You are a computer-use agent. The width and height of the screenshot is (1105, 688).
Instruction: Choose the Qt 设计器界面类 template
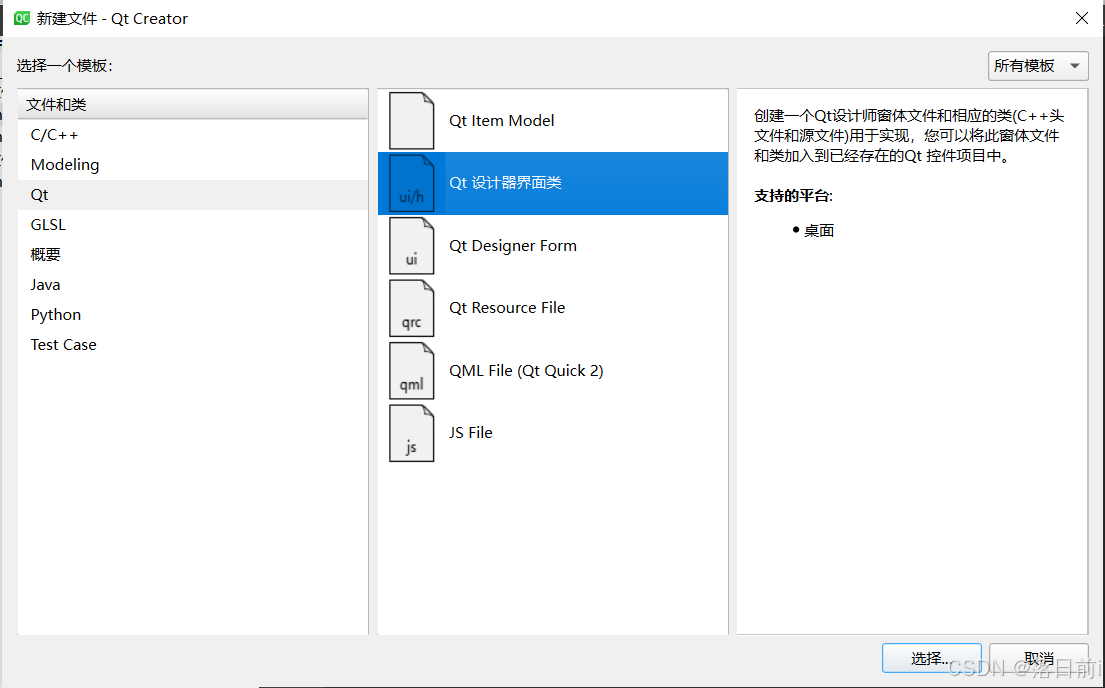tap(552, 183)
